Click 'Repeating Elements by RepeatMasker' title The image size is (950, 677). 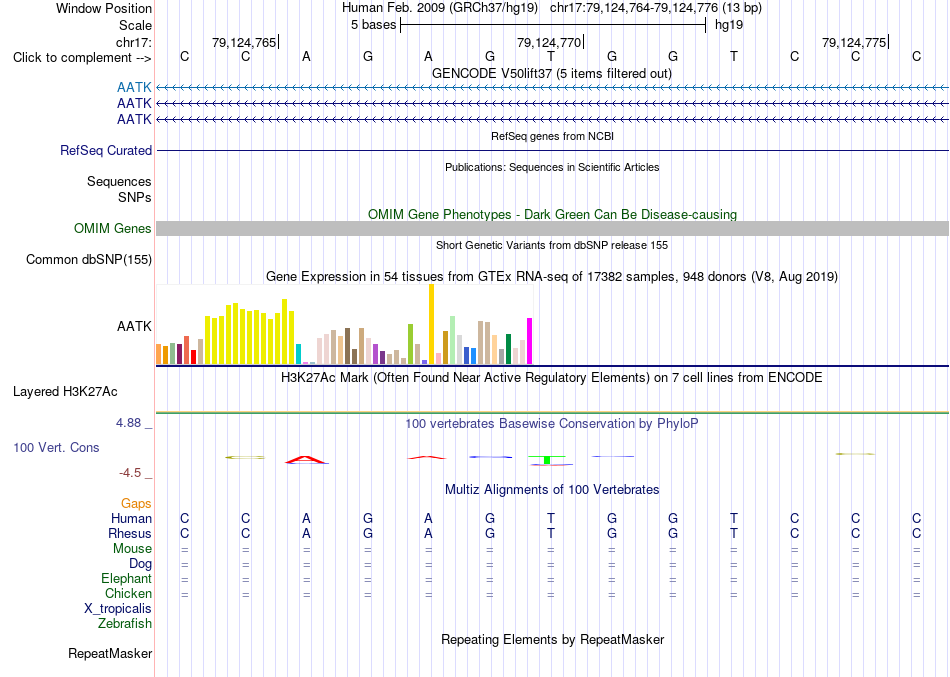[553, 639]
